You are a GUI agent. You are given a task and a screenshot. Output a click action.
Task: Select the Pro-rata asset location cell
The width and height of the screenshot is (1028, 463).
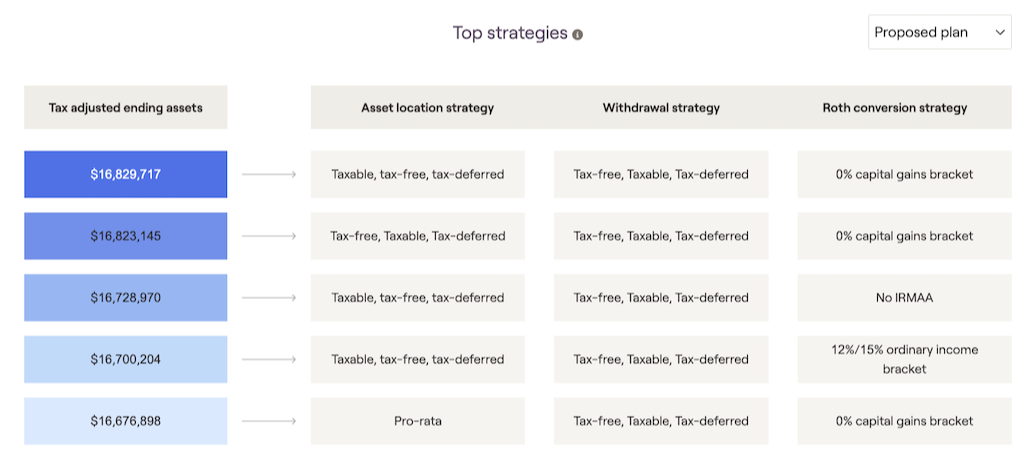pos(418,421)
